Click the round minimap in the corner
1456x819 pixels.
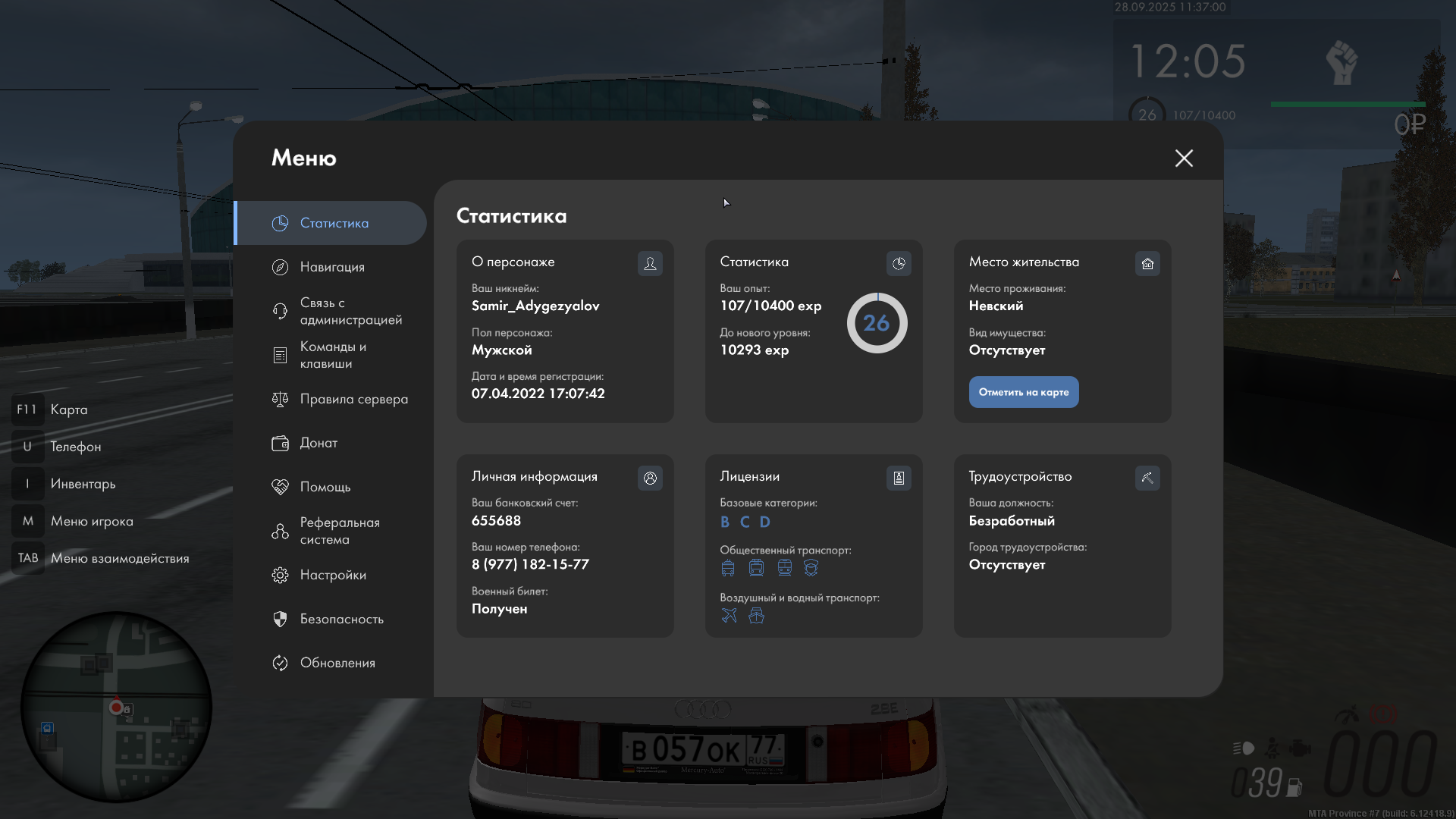click(x=116, y=707)
